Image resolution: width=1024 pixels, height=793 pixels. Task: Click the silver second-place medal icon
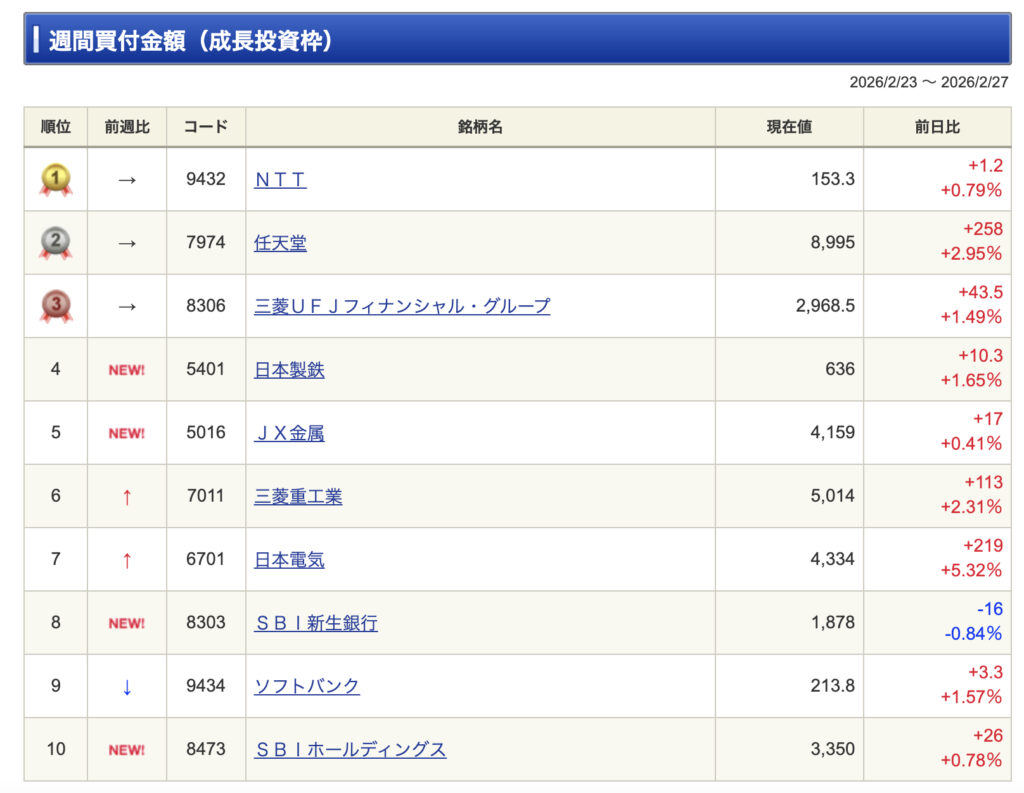(56, 243)
